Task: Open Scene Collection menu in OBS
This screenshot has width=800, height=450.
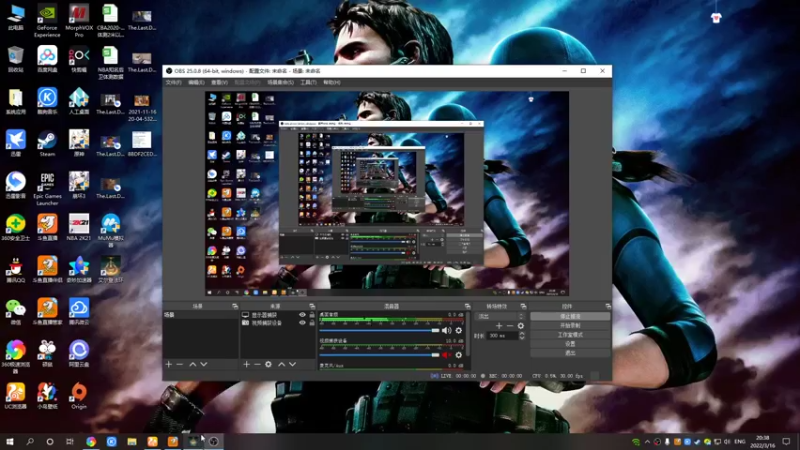Action: [281, 82]
